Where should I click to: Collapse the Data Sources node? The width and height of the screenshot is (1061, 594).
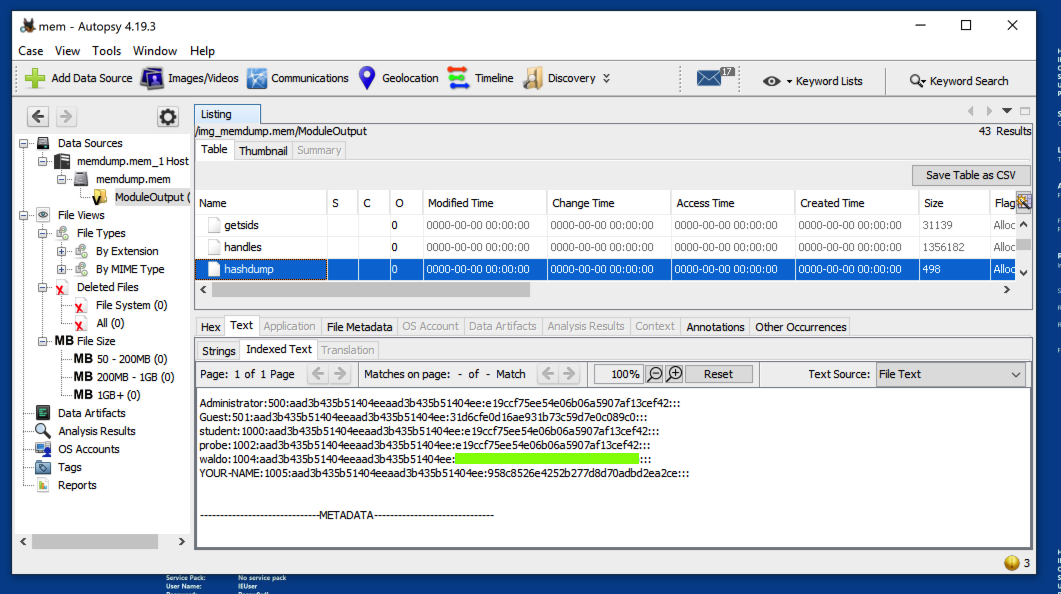[x=24, y=143]
